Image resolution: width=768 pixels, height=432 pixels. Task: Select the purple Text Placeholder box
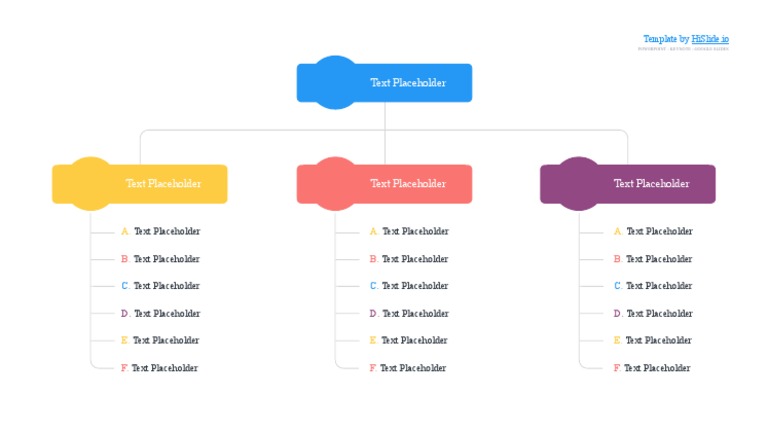coord(652,184)
